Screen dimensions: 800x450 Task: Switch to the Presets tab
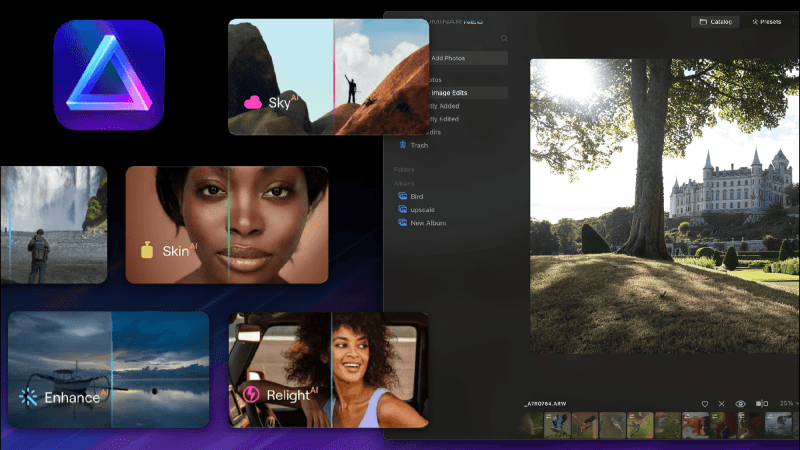tap(768, 21)
